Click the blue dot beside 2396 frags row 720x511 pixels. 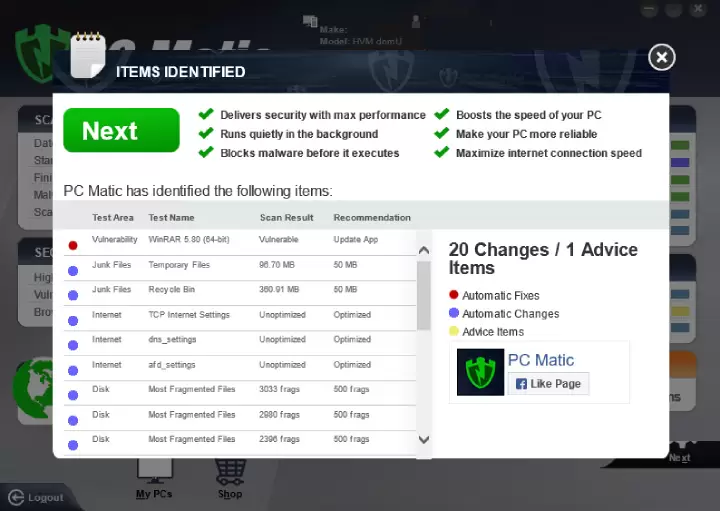click(73, 445)
